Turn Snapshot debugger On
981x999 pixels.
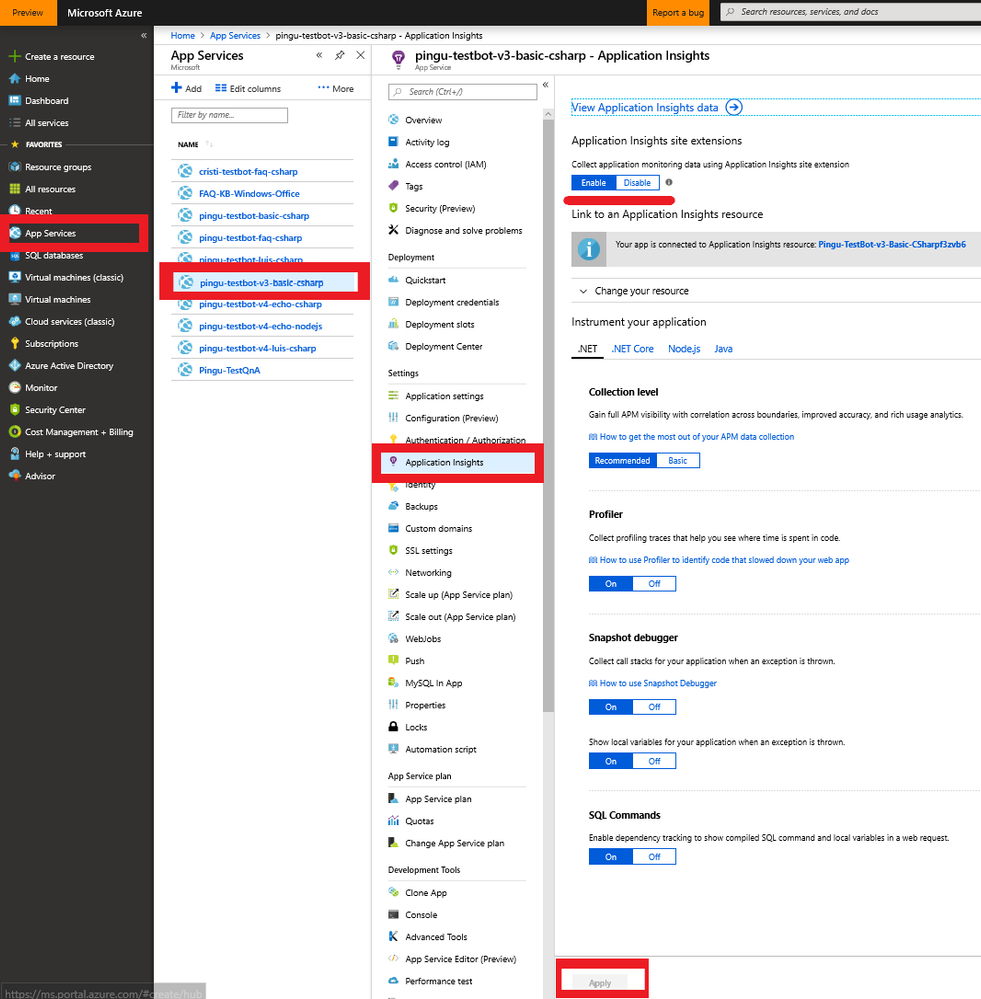point(611,707)
